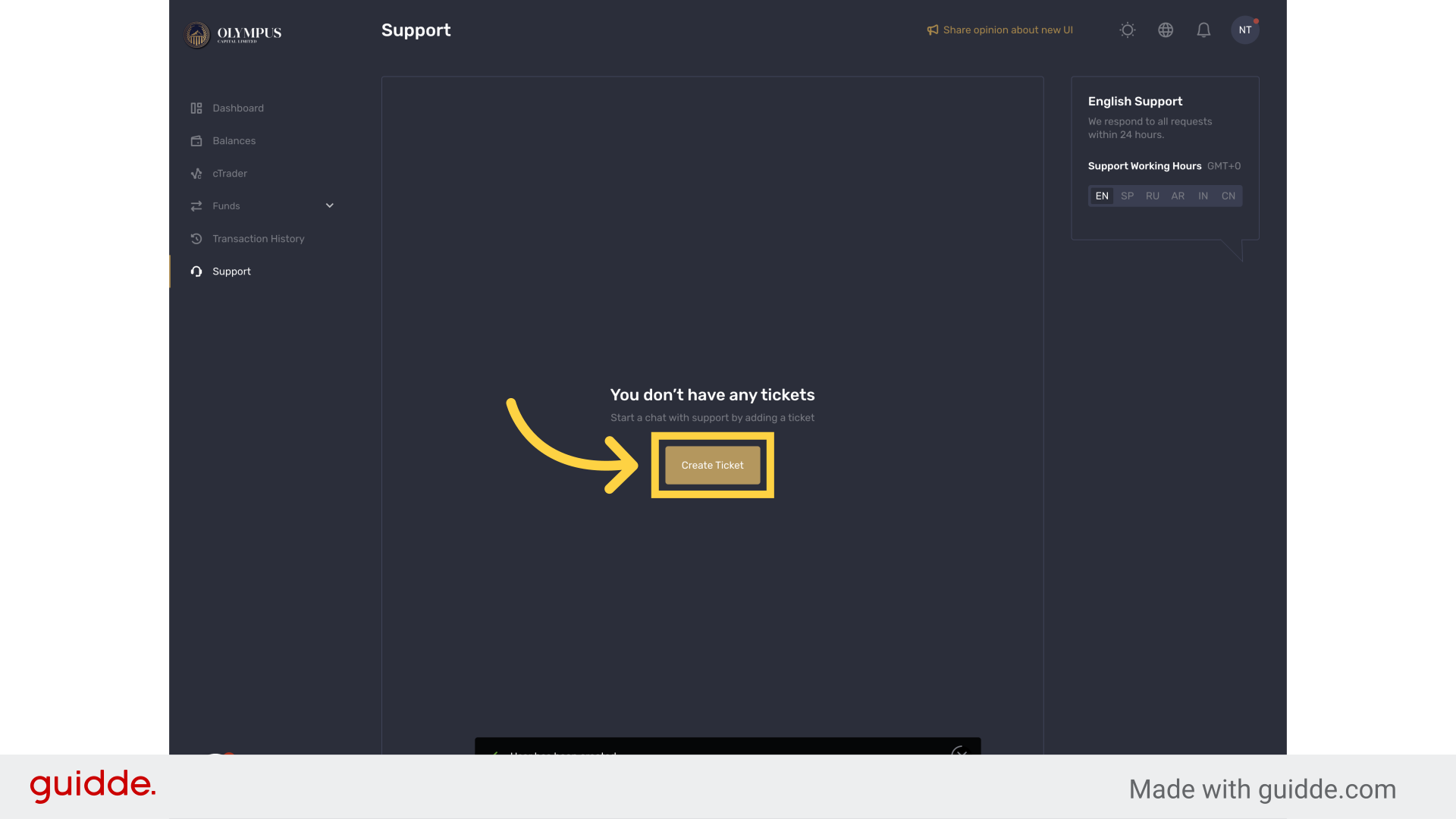Click the Balances wallet icon
The height and width of the screenshot is (819, 1456).
point(196,141)
